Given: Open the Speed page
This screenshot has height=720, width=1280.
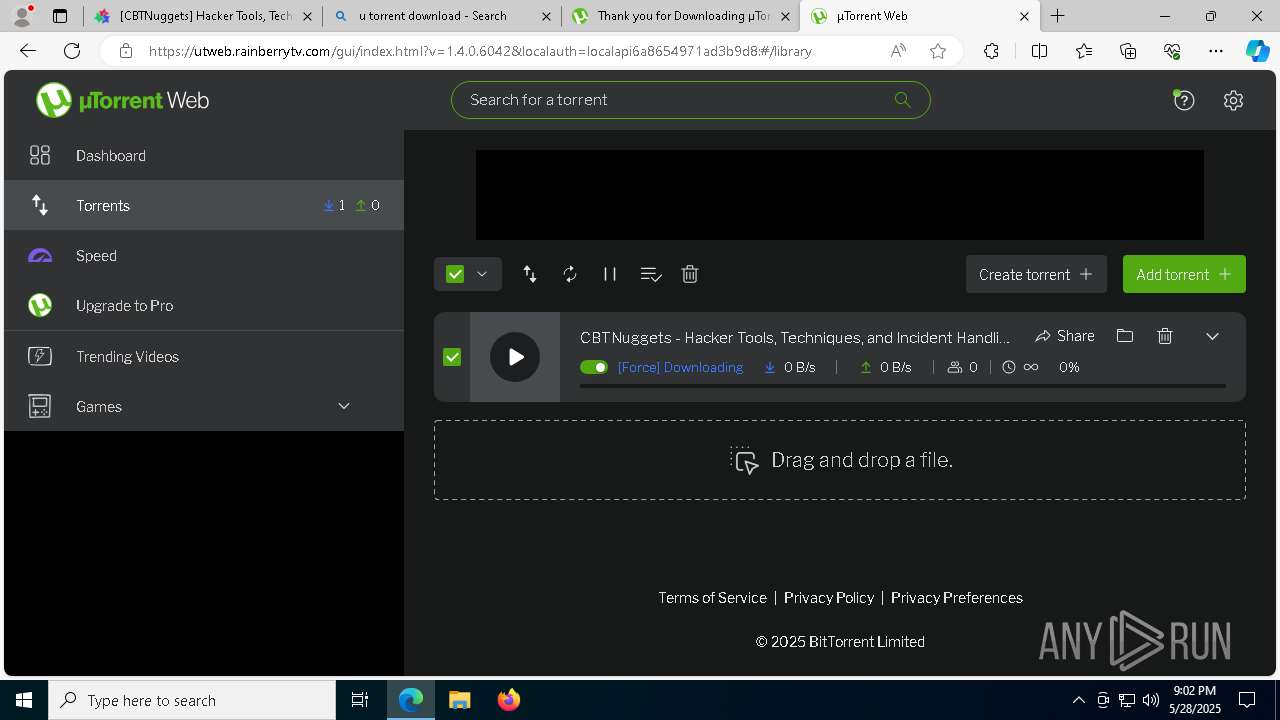Looking at the screenshot, I should (204, 255).
